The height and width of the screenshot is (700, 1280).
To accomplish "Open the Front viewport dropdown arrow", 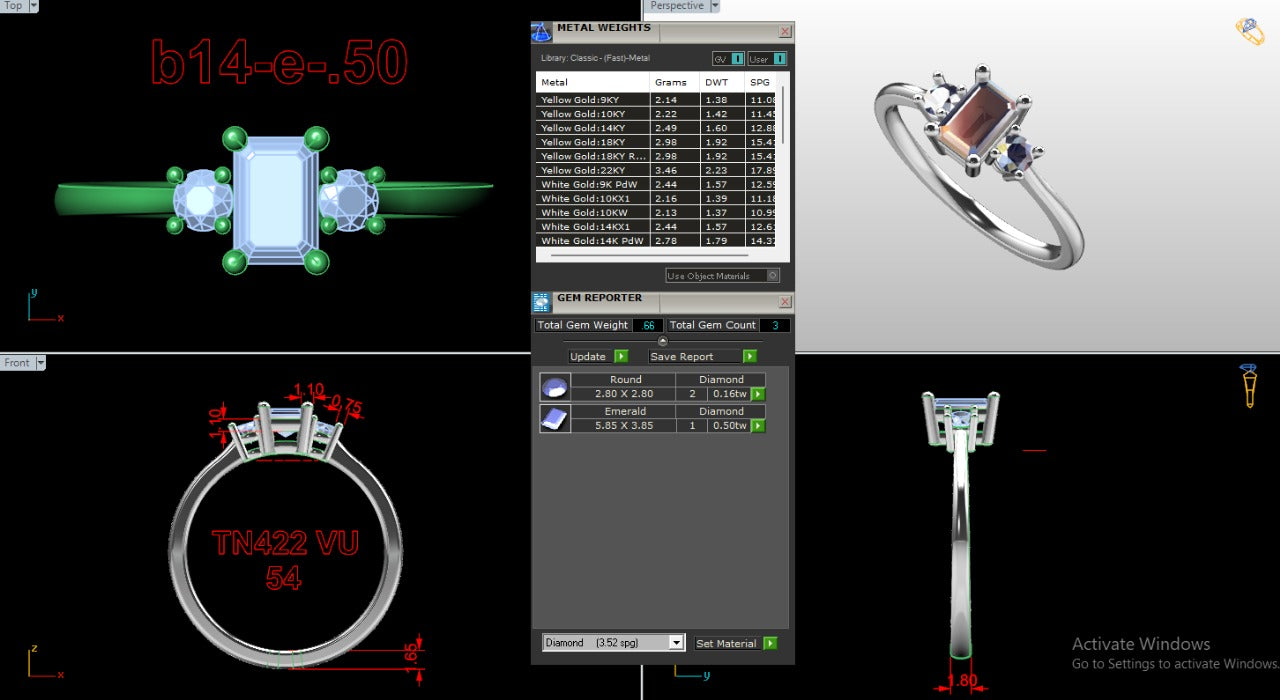I will 41,363.
